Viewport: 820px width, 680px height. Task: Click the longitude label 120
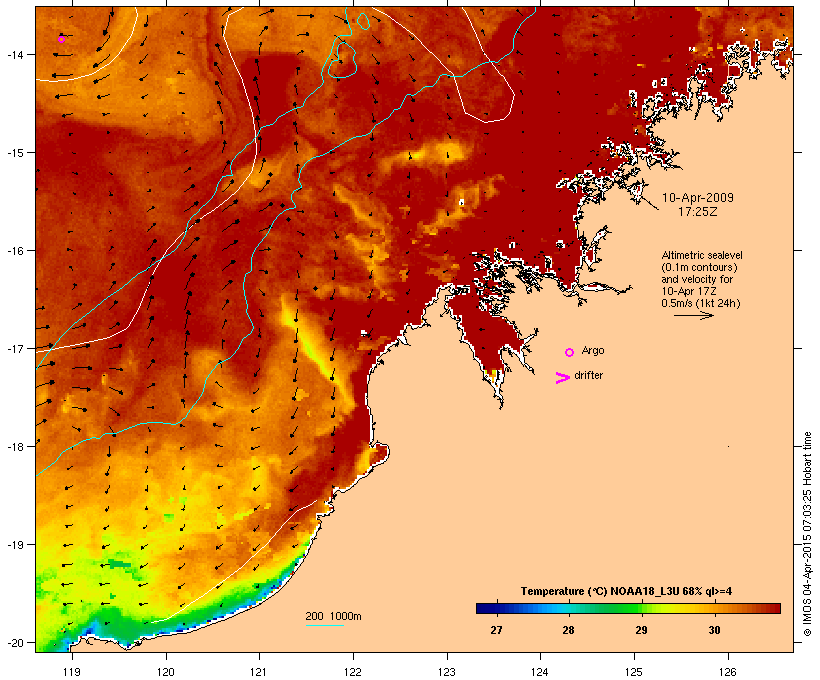click(x=166, y=672)
